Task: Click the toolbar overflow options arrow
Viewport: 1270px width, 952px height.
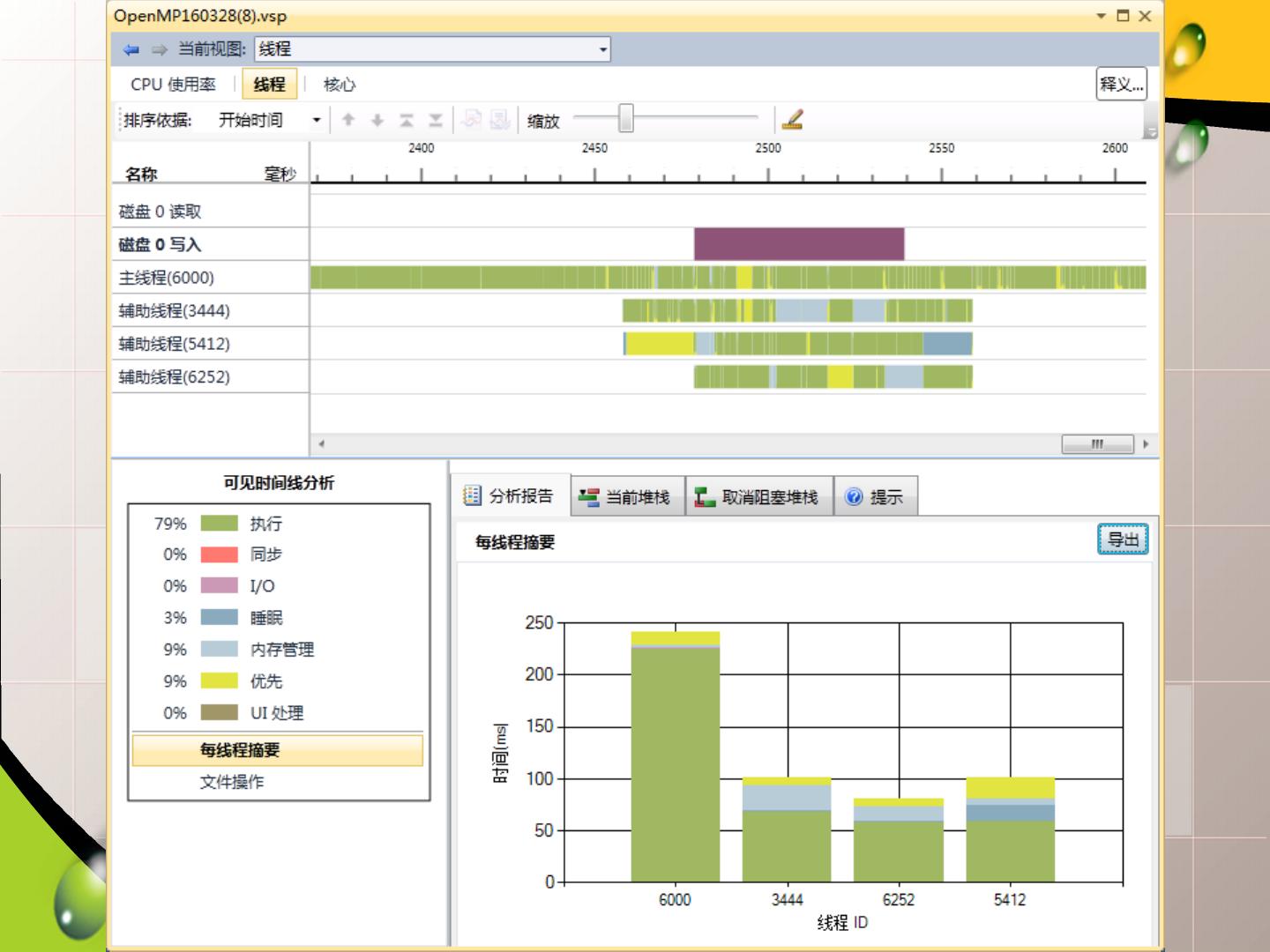Action: point(1150,132)
